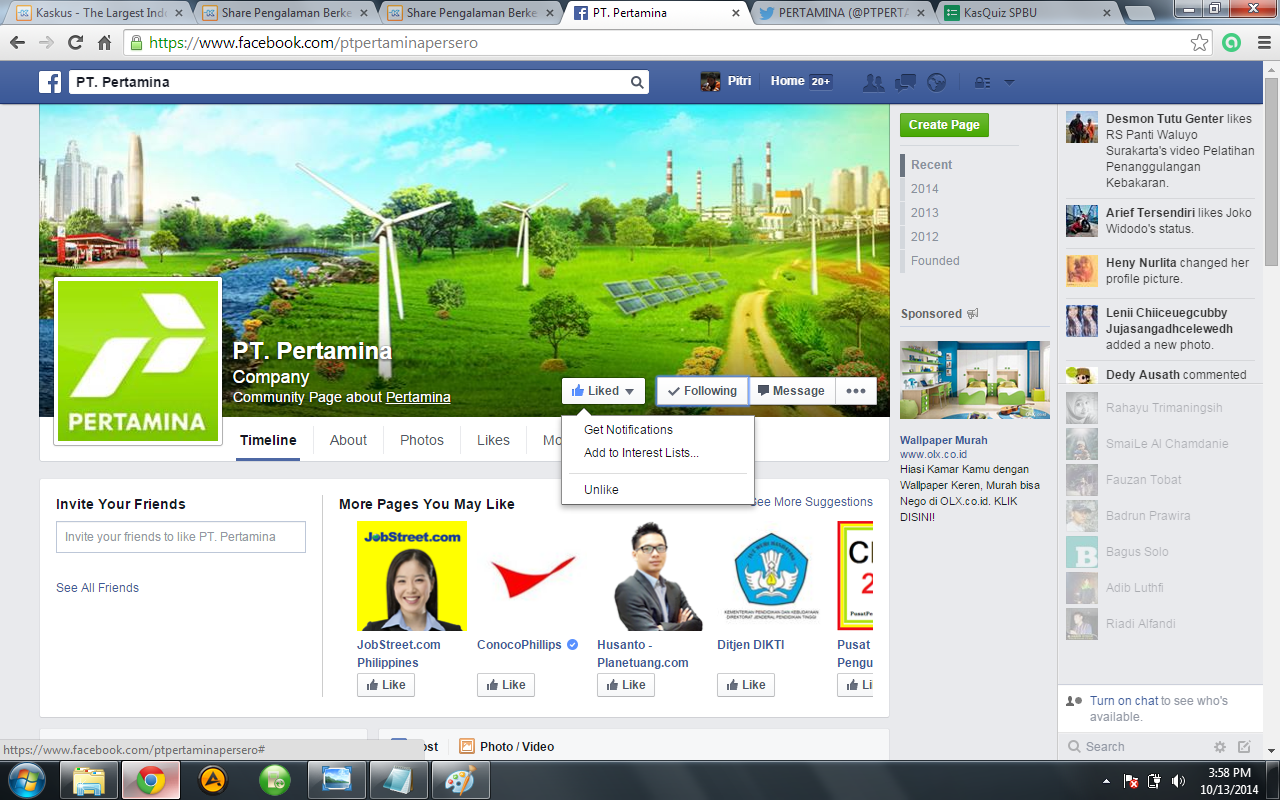This screenshot has width=1280, height=800.
Task: Like the Ditjen DIKTI page
Action: [746, 685]
